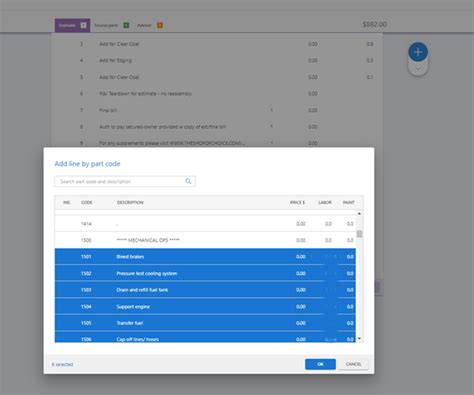Click the scroll down arrow in list
Image resolution: width=474 pixels, height=395 pixels.
(x=359, y=339)
